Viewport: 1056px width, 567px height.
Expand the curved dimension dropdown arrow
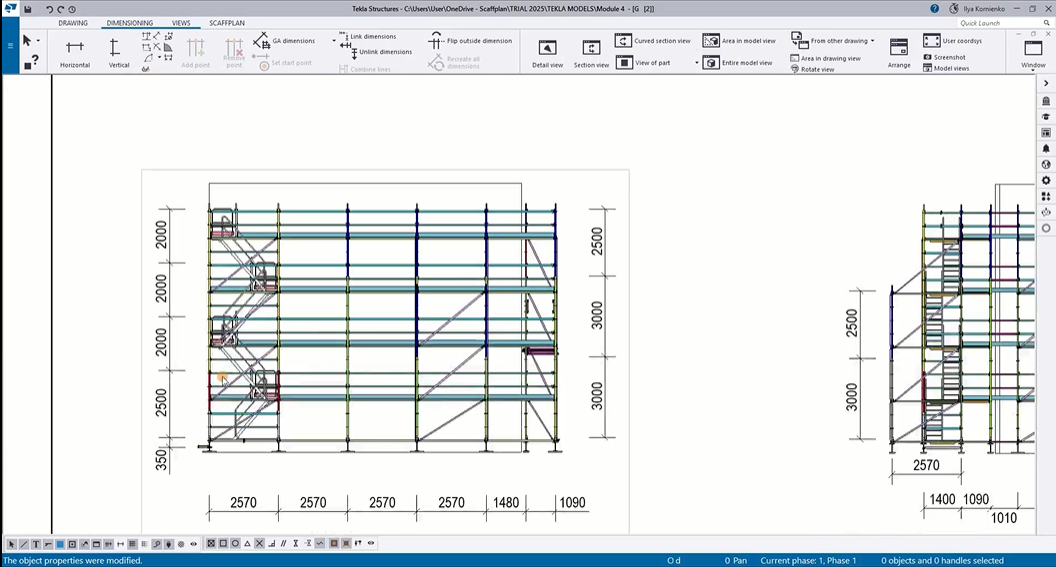(160, 58)
